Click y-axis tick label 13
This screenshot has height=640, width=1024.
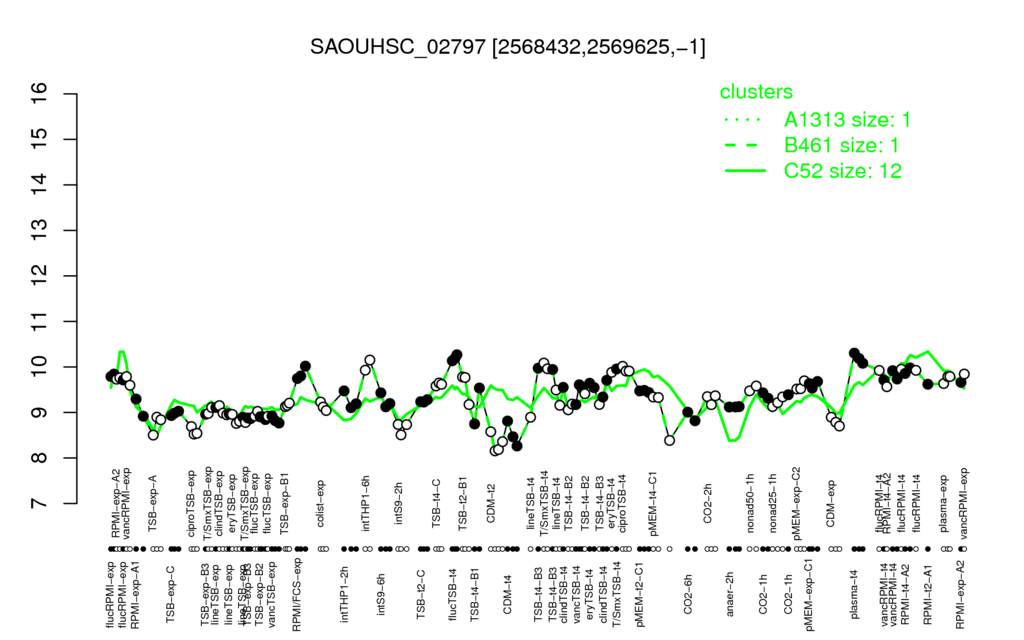tap(39, 231)
